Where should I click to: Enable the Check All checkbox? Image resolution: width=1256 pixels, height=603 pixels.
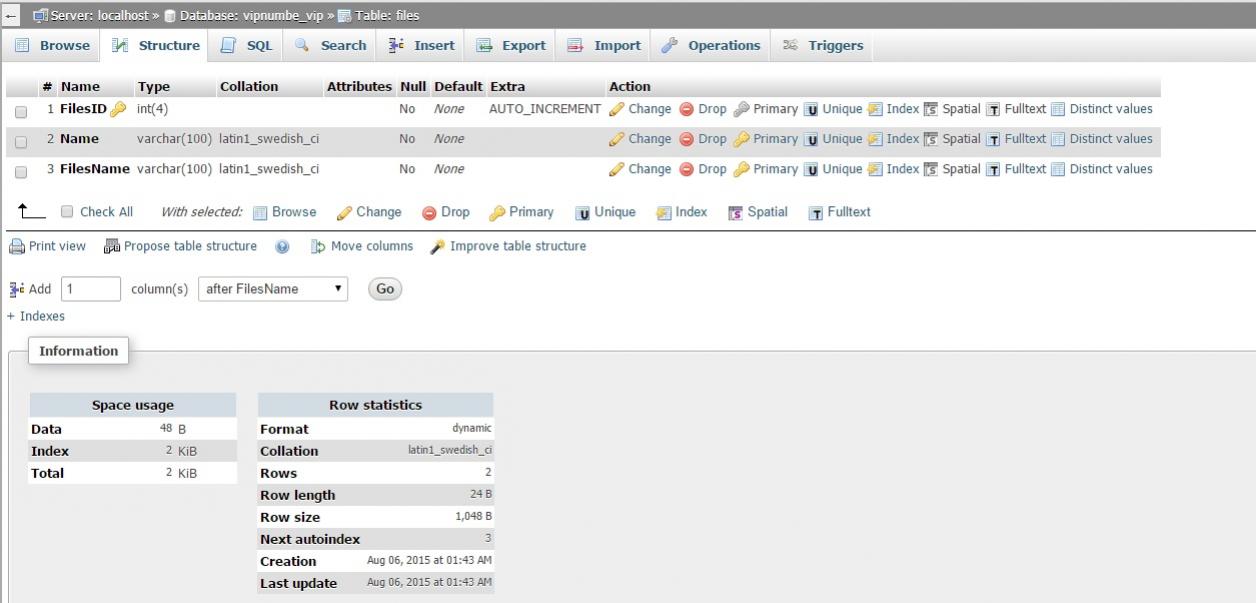click(67, 212)
